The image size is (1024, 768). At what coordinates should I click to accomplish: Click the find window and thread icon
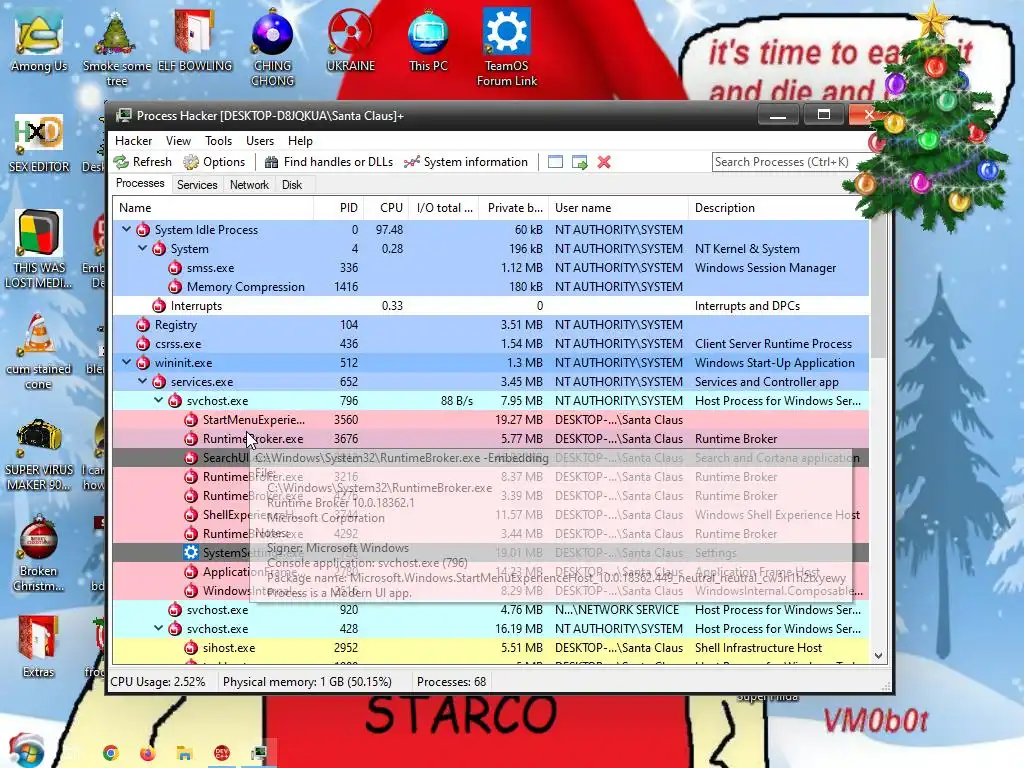[579, 162]
